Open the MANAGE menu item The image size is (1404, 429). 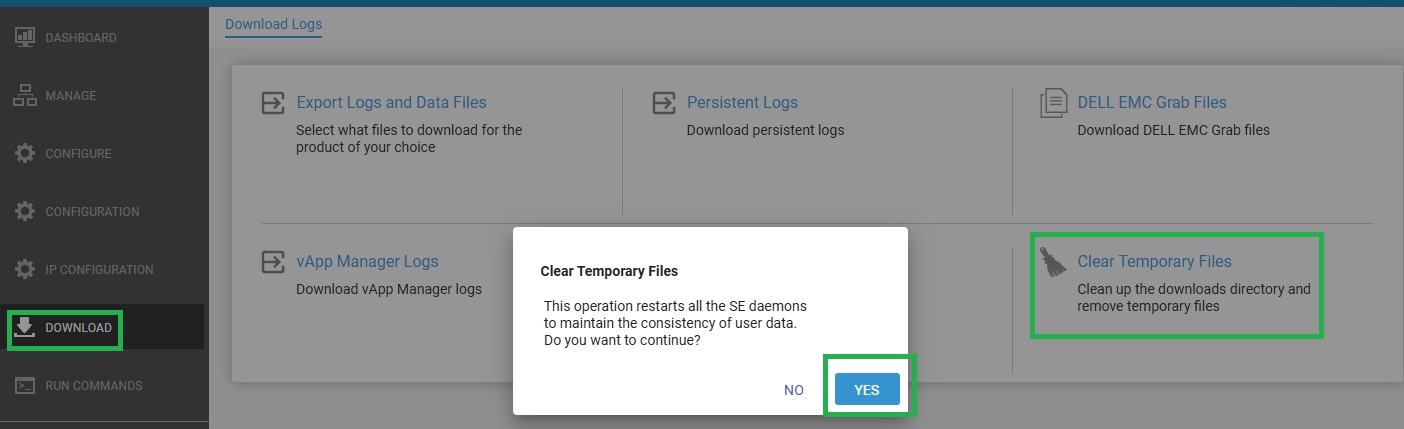coord(70,95)
